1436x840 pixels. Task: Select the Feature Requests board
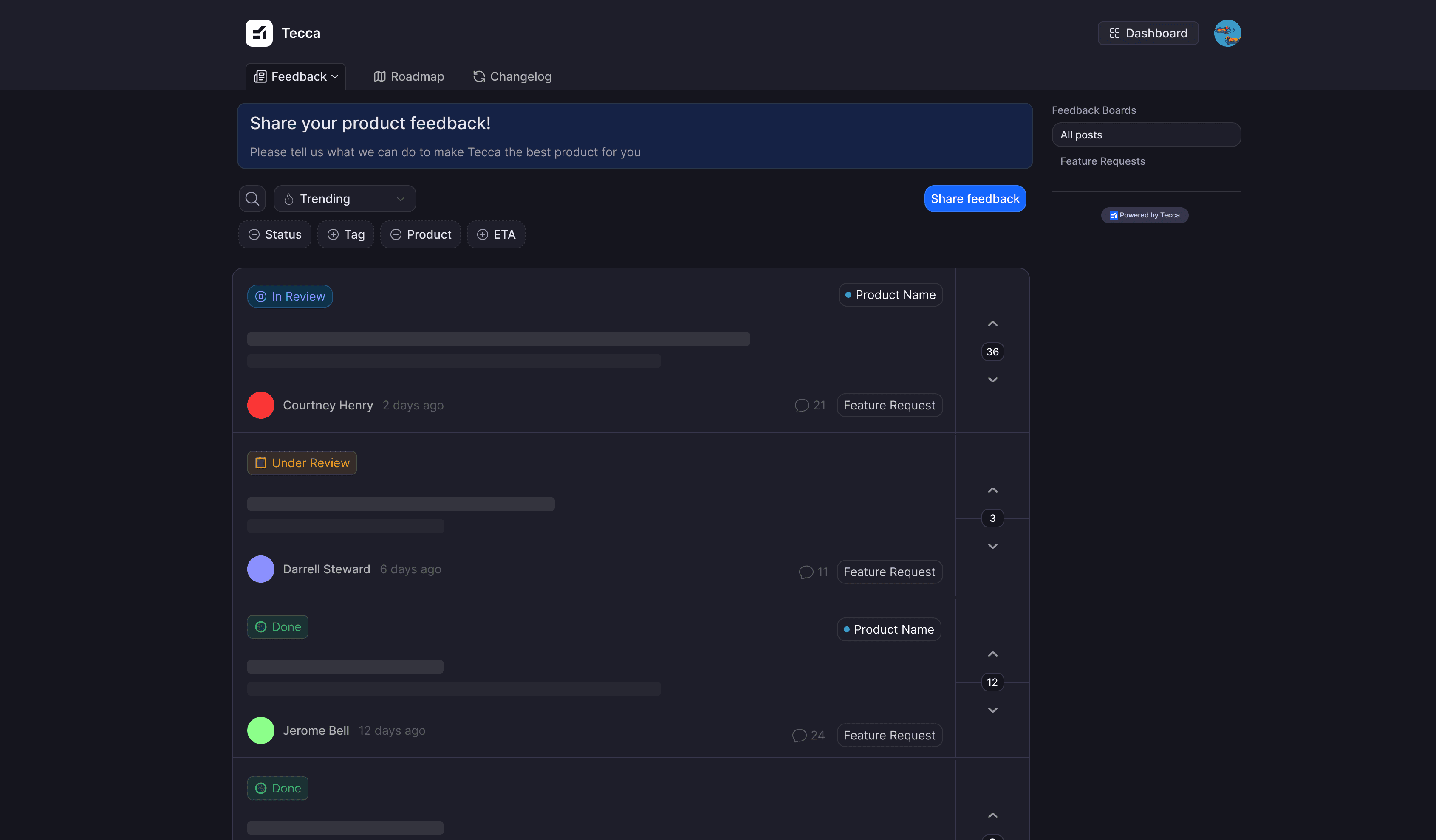pyautogui.click(x=1102, y=161)
